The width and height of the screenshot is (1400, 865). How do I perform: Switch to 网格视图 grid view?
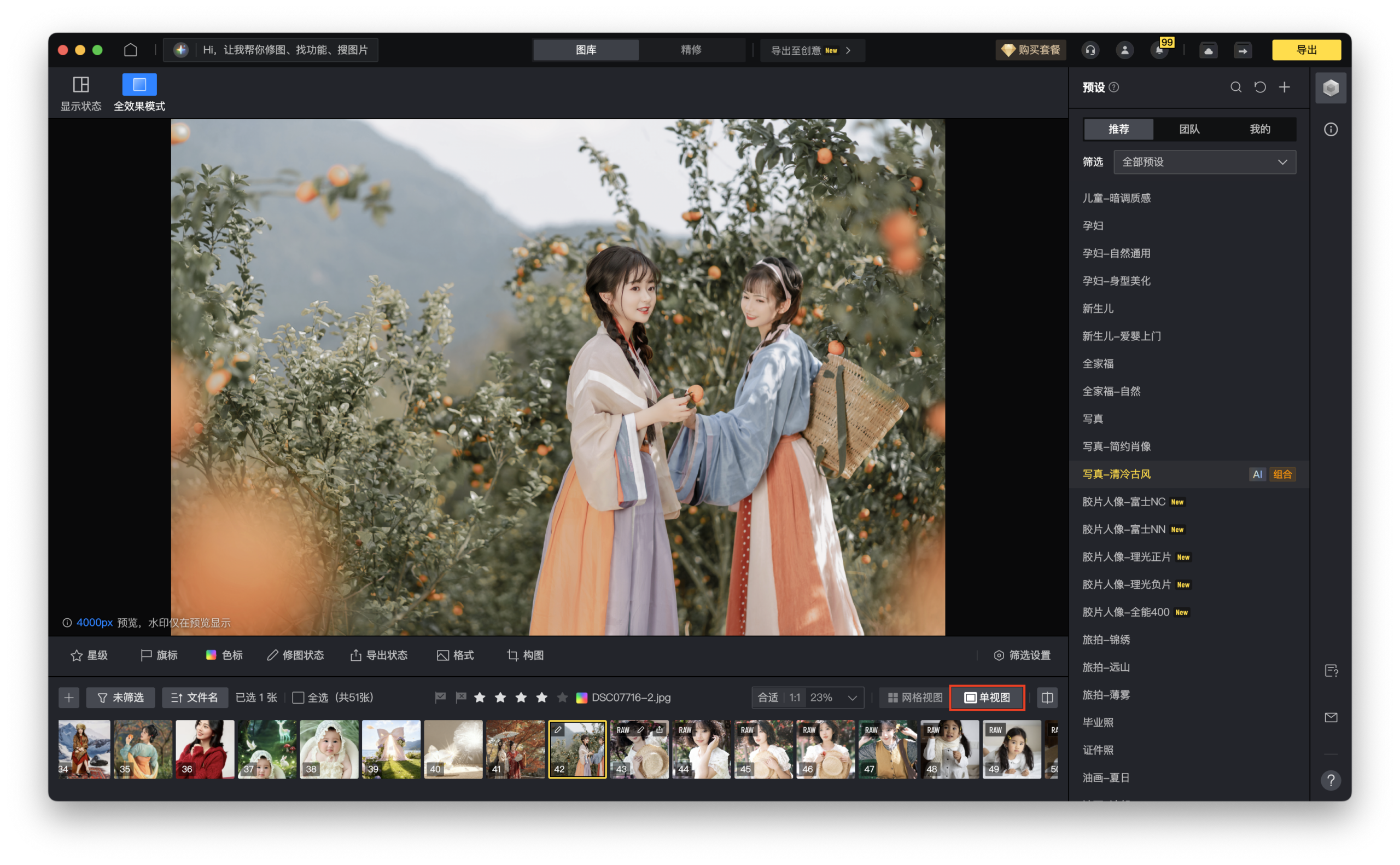(x=915, y=698)
